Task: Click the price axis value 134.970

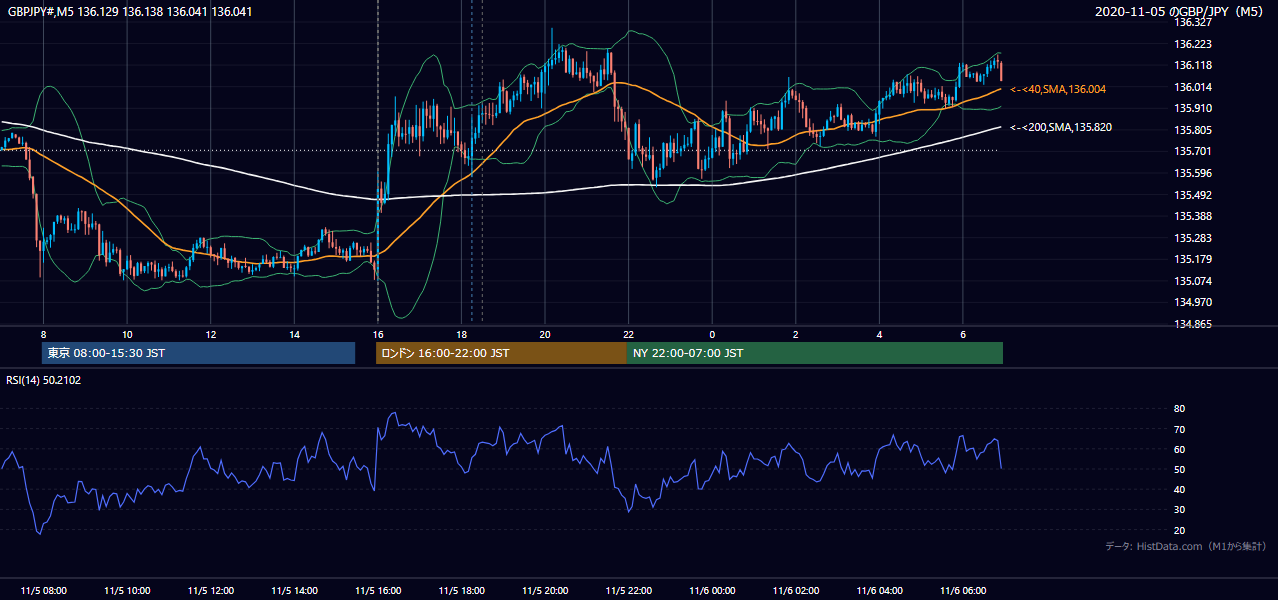Action: pos(1191,302)
